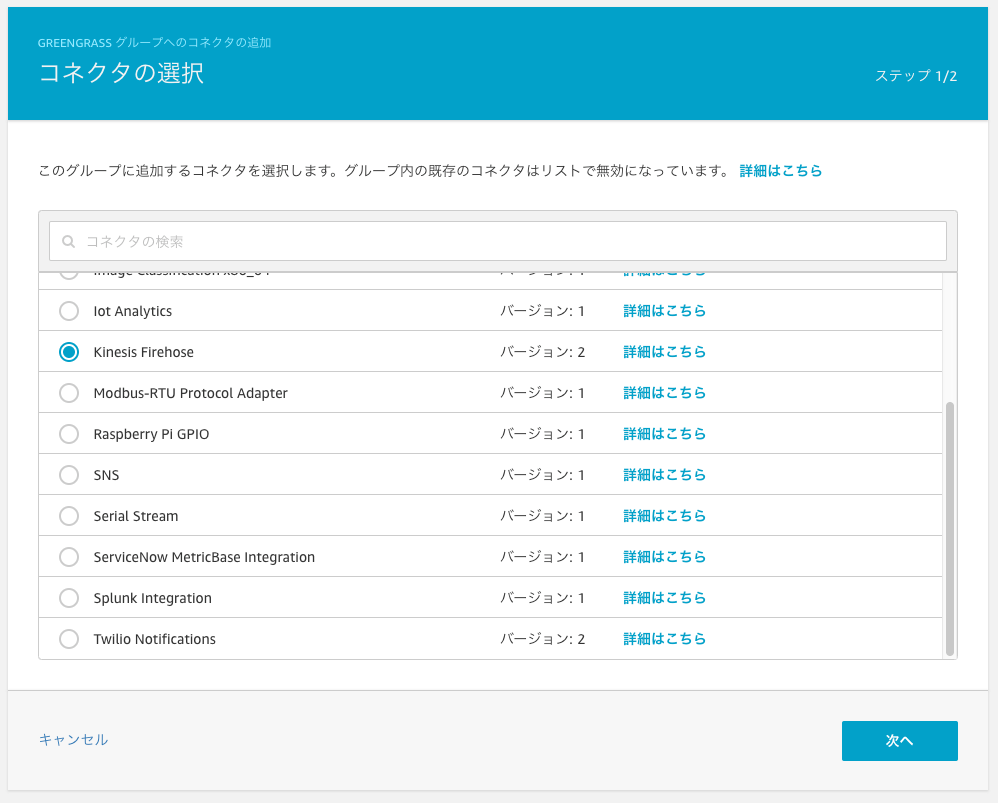Click バージョン: 1 in the SNS row
The height and width of the screenshot is (803, 998).
542,475
